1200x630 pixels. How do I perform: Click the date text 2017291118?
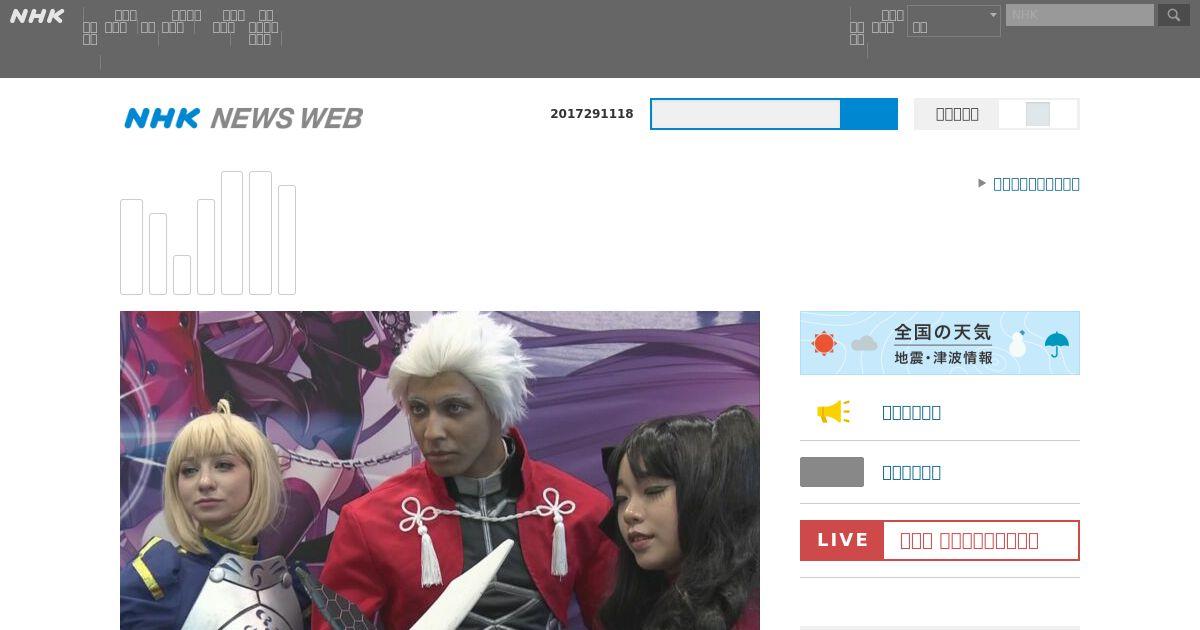point(592,114)
